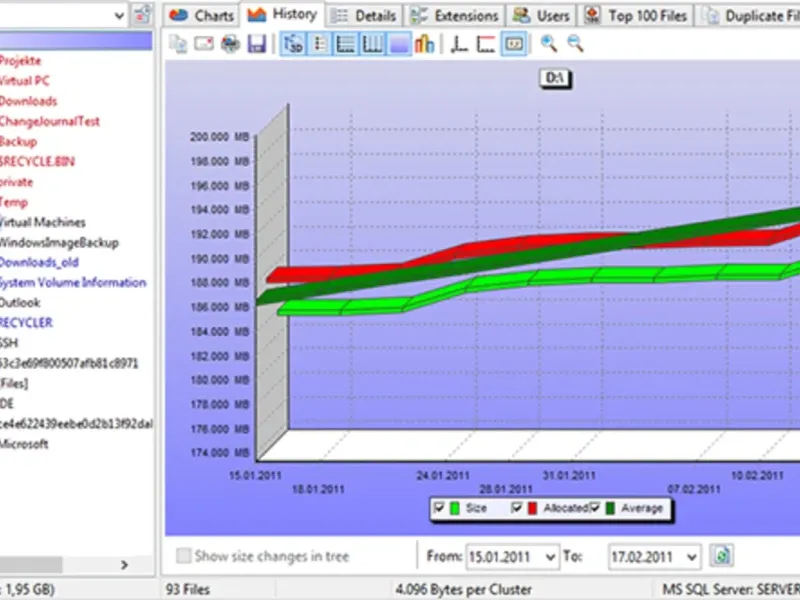Click the icon beside the drive dropdown
The image size is (800, 600).
click(142, 15)
